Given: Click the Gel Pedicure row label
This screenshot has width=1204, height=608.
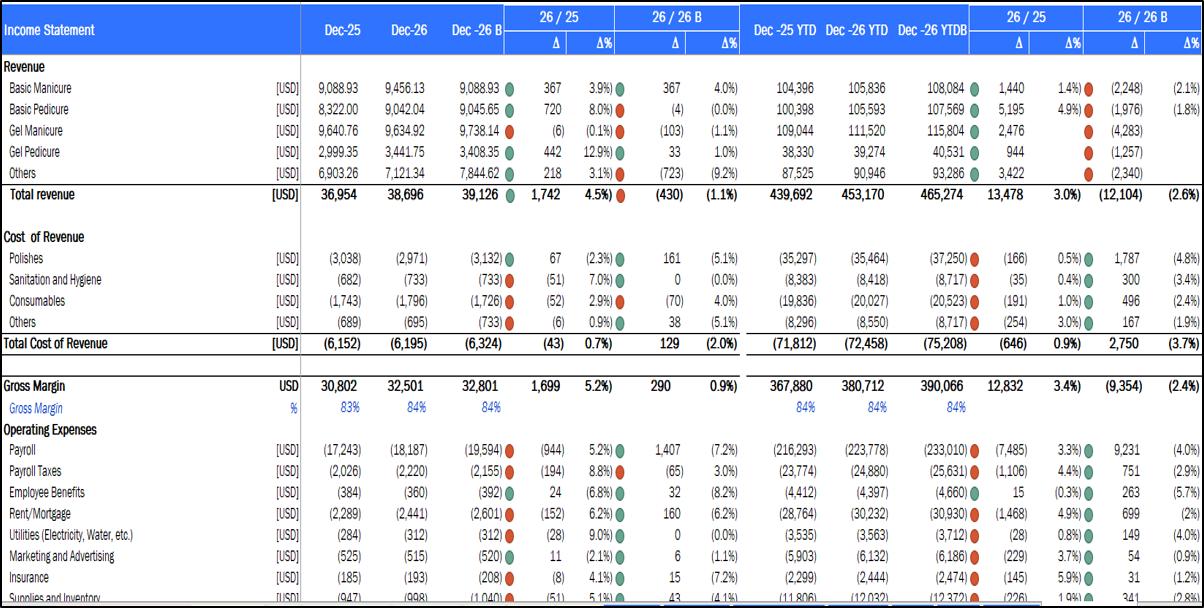Looking at the screenshot, I should click(x=34, y=152).
